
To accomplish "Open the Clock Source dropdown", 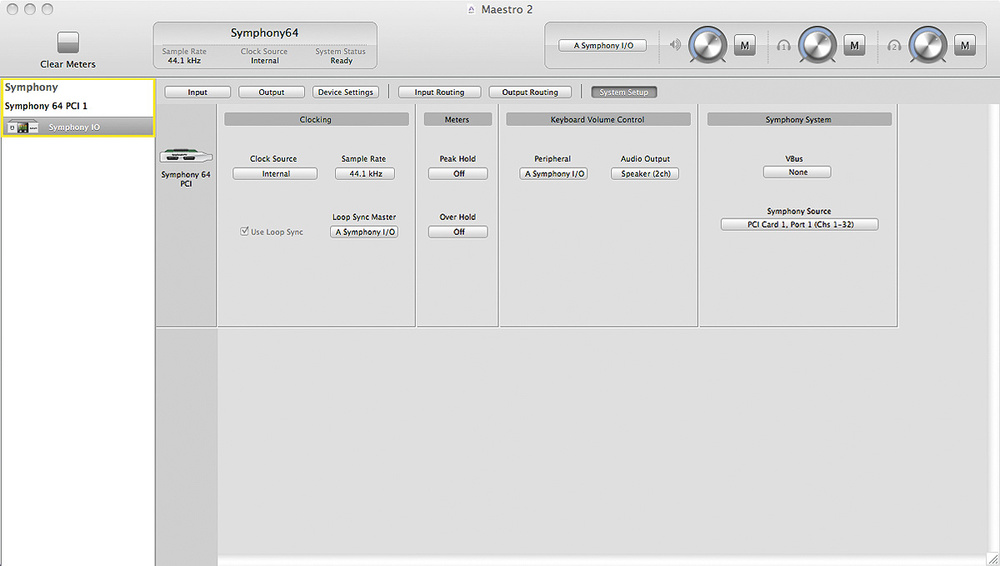I will pos(275,174).
